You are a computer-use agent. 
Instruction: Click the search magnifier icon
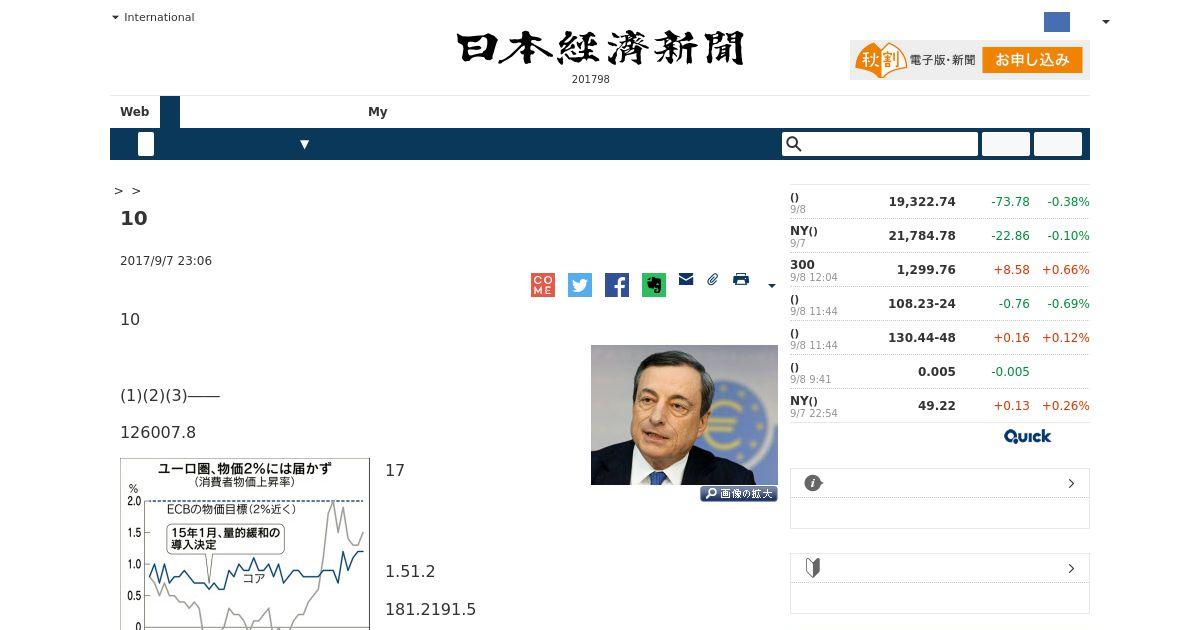[794, 144]
